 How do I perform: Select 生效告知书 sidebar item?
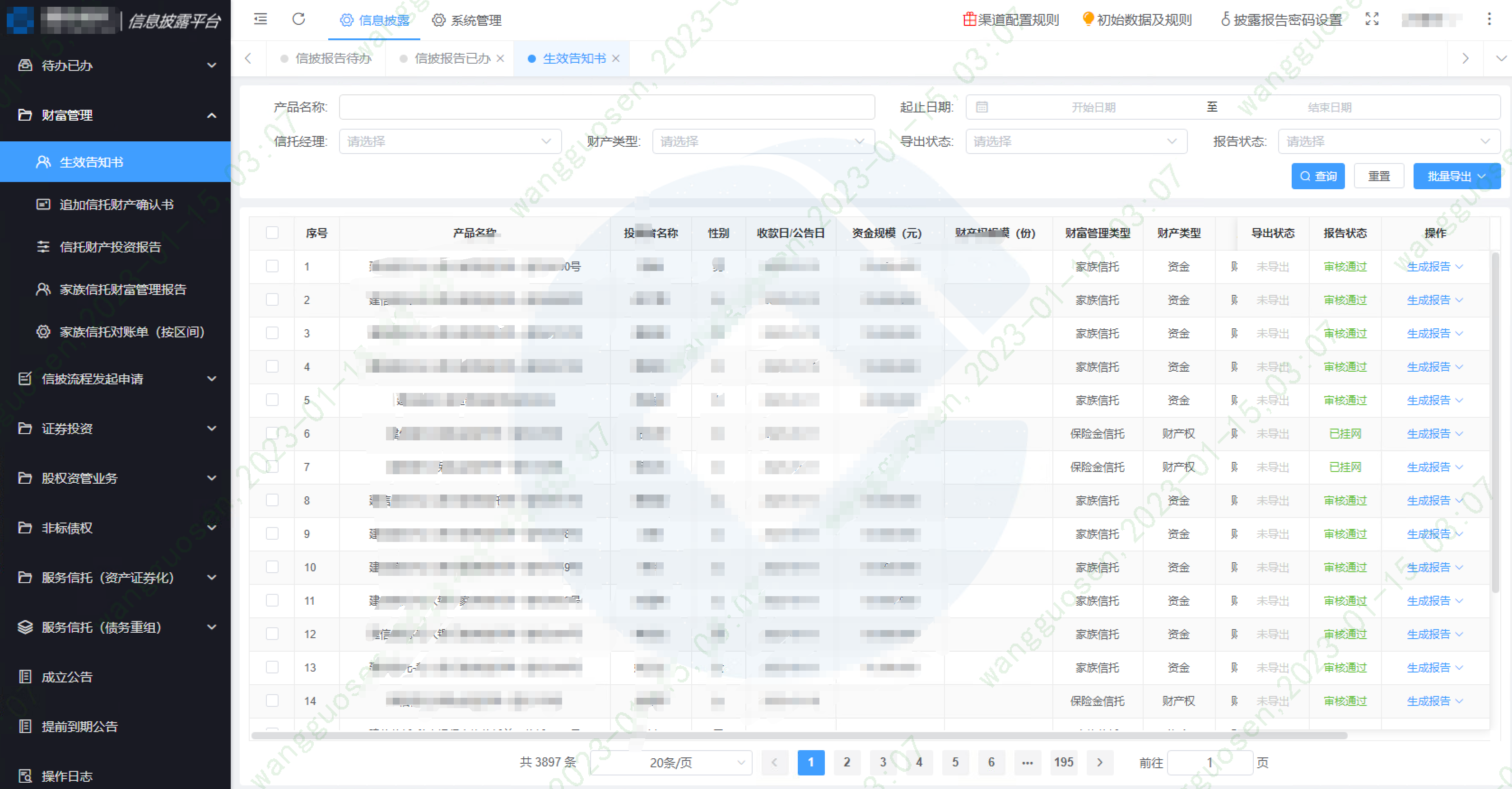coord(116,162)
